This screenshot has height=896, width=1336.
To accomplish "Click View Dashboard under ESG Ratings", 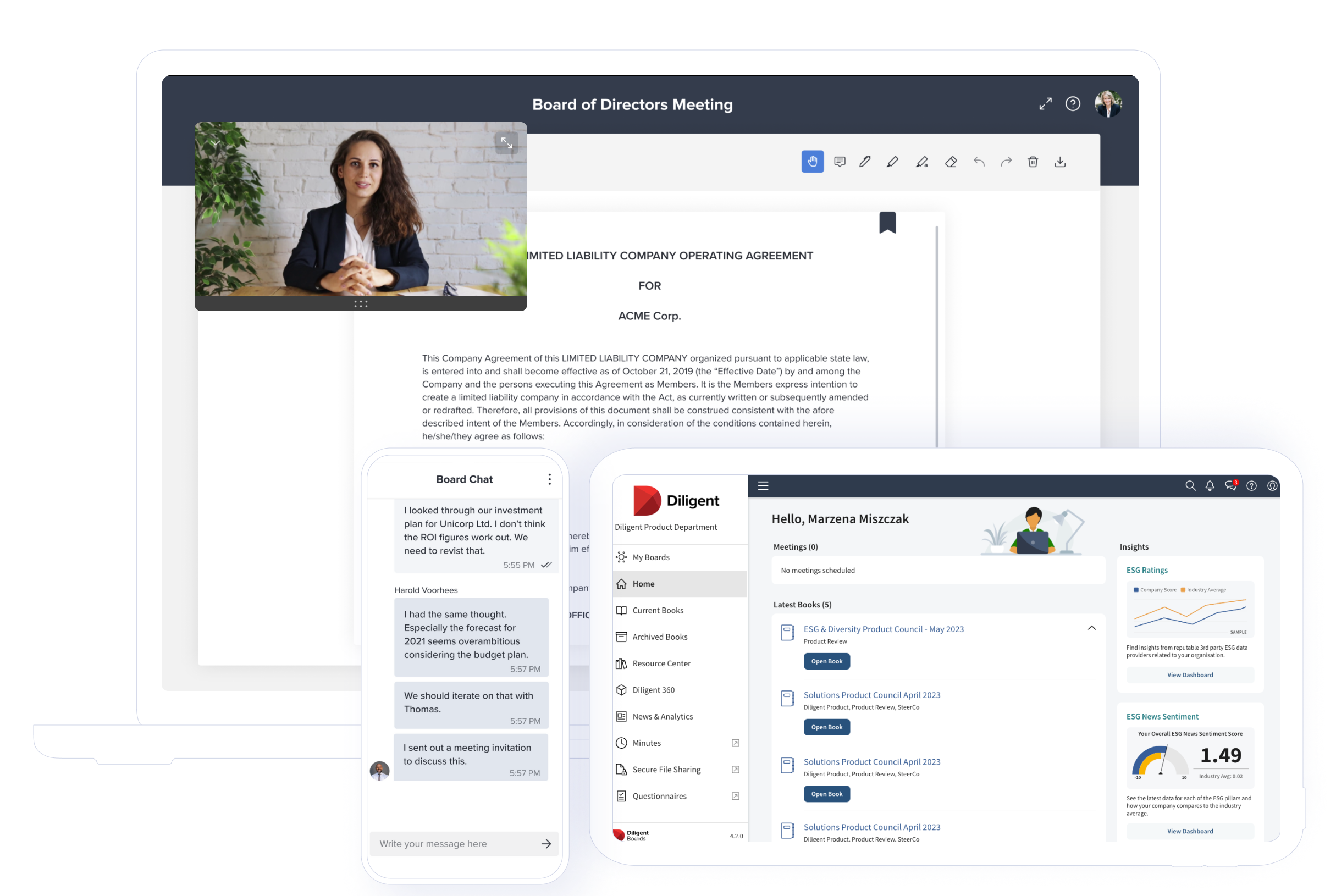I will (1190, 675).
